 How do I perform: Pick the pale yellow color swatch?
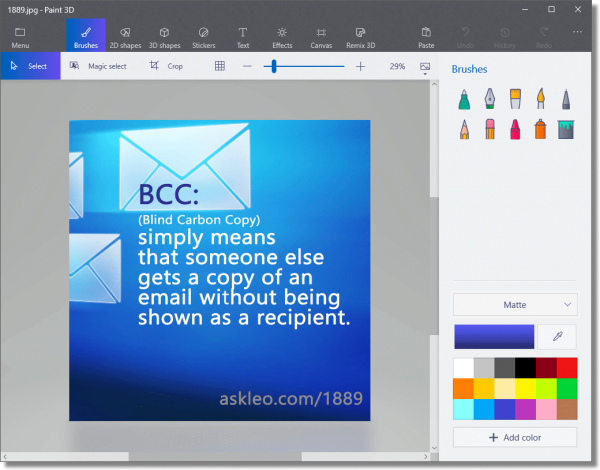(x=505, y=389)
